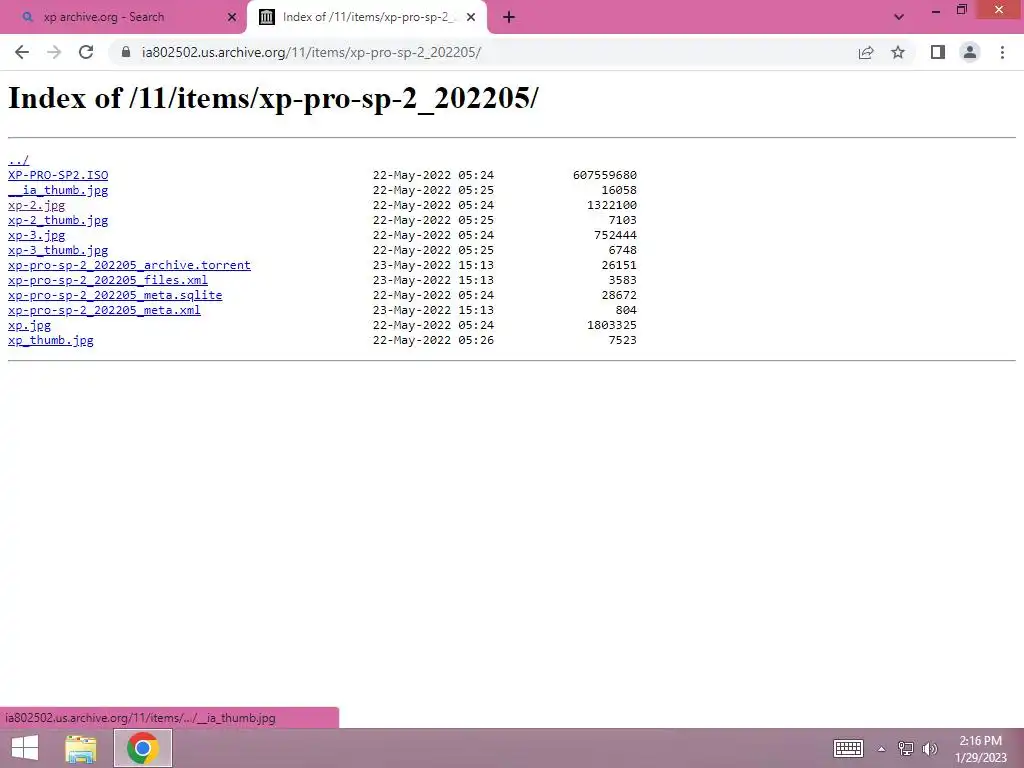Open xp_thumb.jpg link
This screenshot has width=1024, height=768.
(x=51, y=340)
